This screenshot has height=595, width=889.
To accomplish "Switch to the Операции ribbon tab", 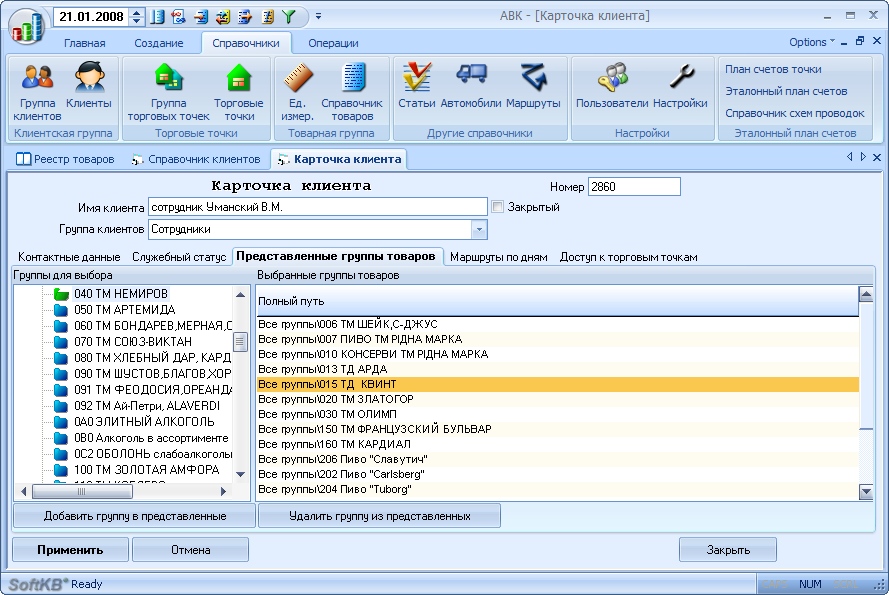I will 333,43.
